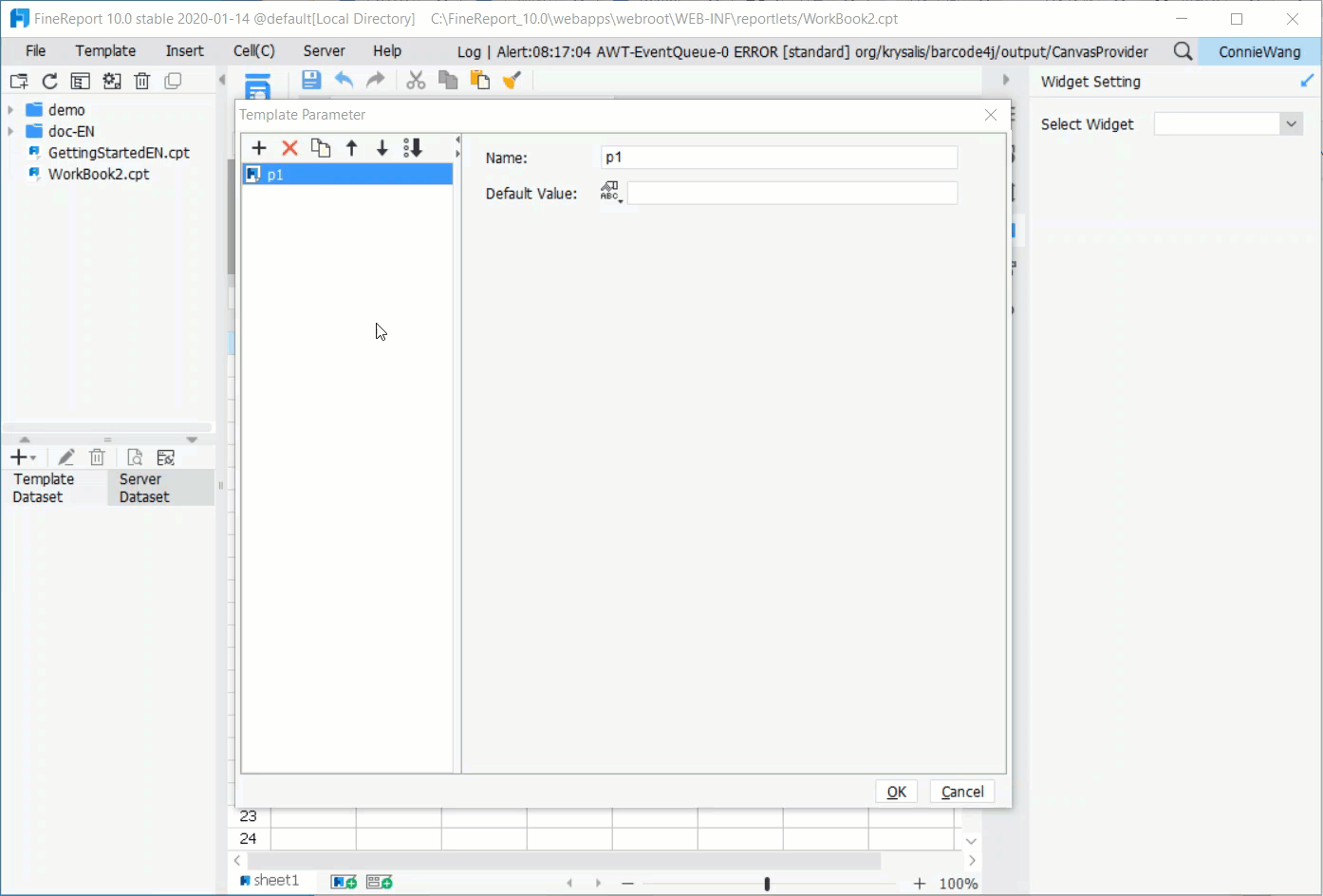The width and height of the screenshot is (1323, 896).
Task: Click the Name input field
Action: 779,158
